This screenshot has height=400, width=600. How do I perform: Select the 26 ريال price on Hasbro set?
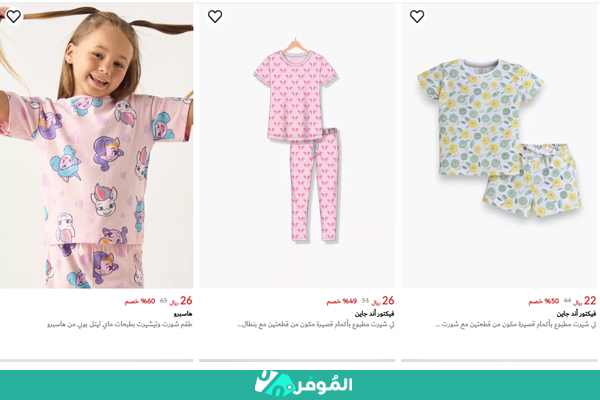(181, 301)
